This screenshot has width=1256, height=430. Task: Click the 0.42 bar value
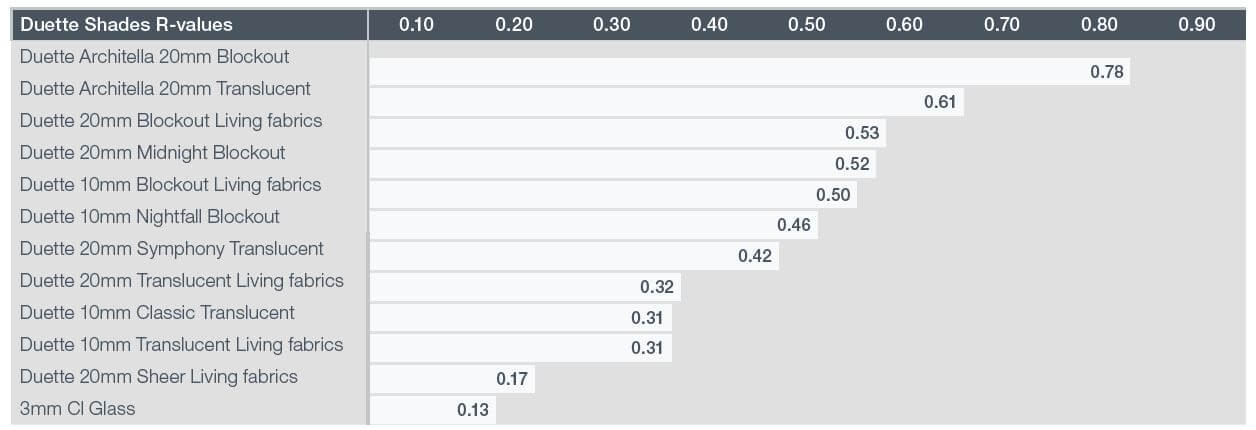pyautogui.click(x=755, y=256)
